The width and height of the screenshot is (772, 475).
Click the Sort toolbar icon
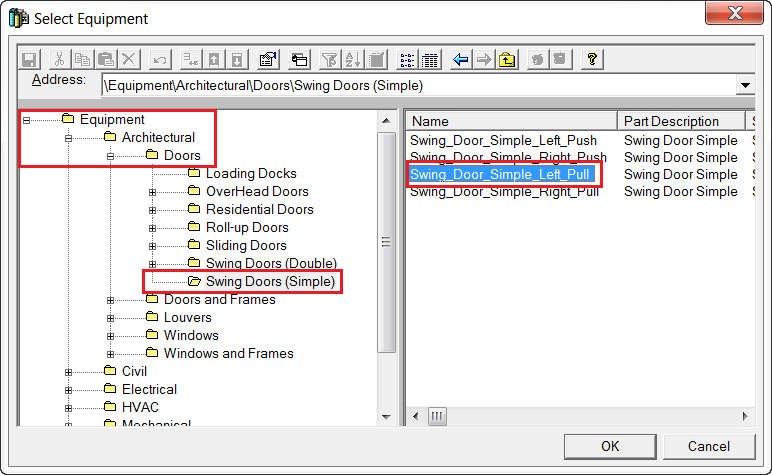(351, 59)
